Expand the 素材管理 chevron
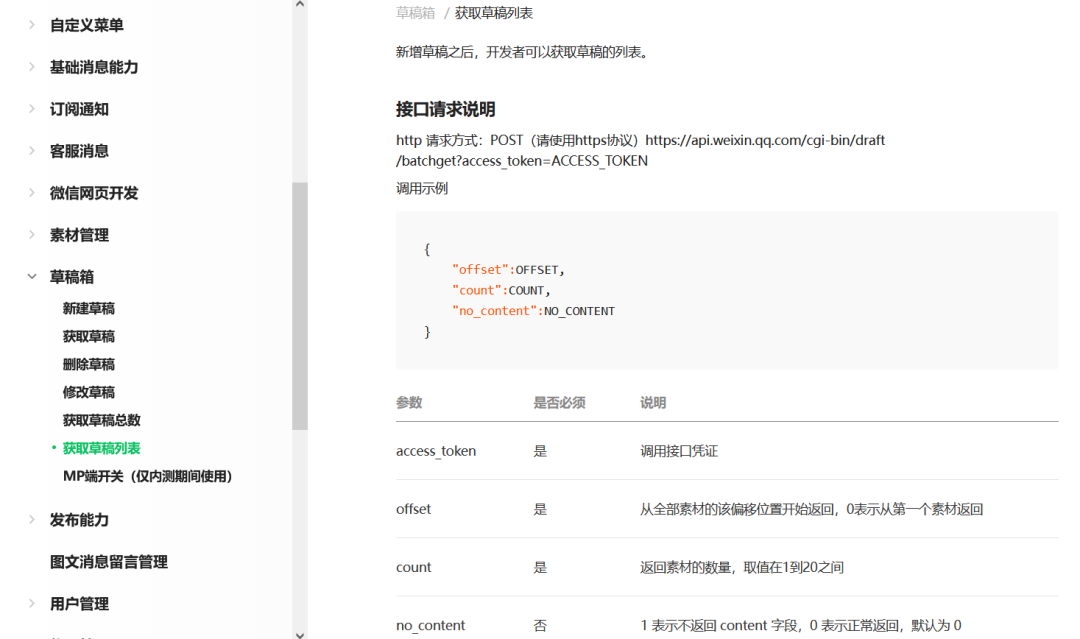This screenshot has width=1080, height=639. tap(32, 235)
